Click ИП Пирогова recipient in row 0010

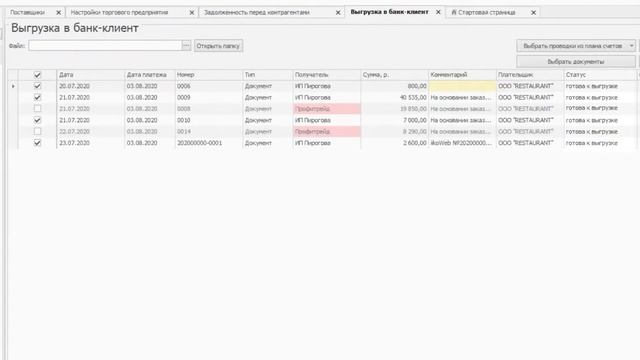pyautogui.click(x=327, y=120)
